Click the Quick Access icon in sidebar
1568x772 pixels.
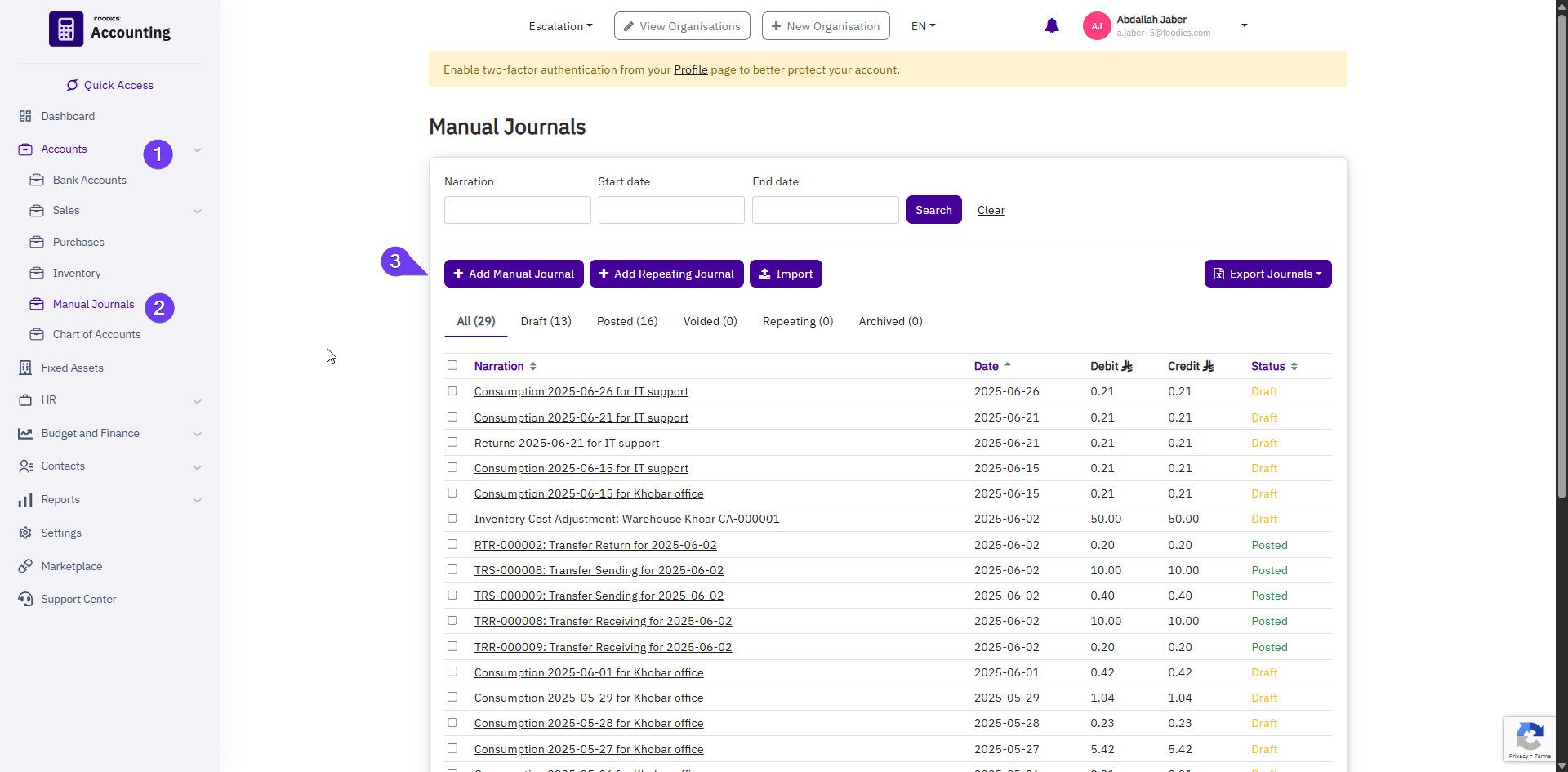tap(72, 85)
